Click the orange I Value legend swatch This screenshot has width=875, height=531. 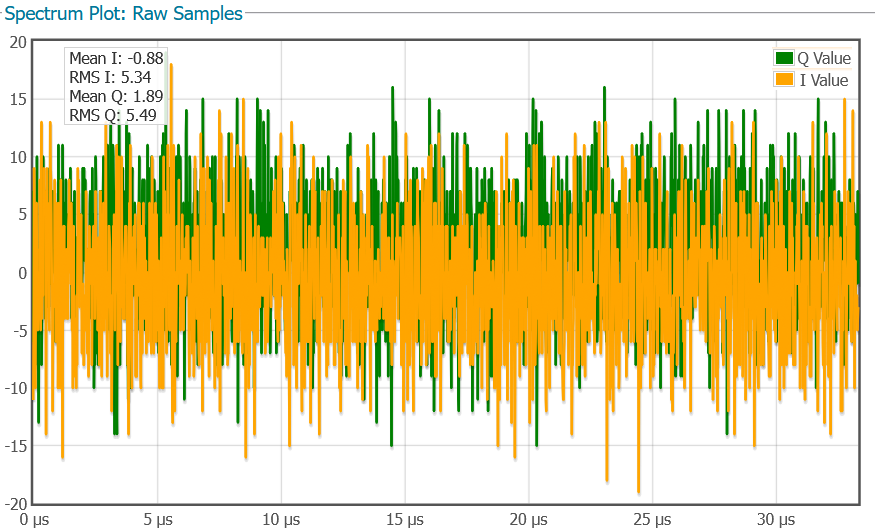pos(784,79)
